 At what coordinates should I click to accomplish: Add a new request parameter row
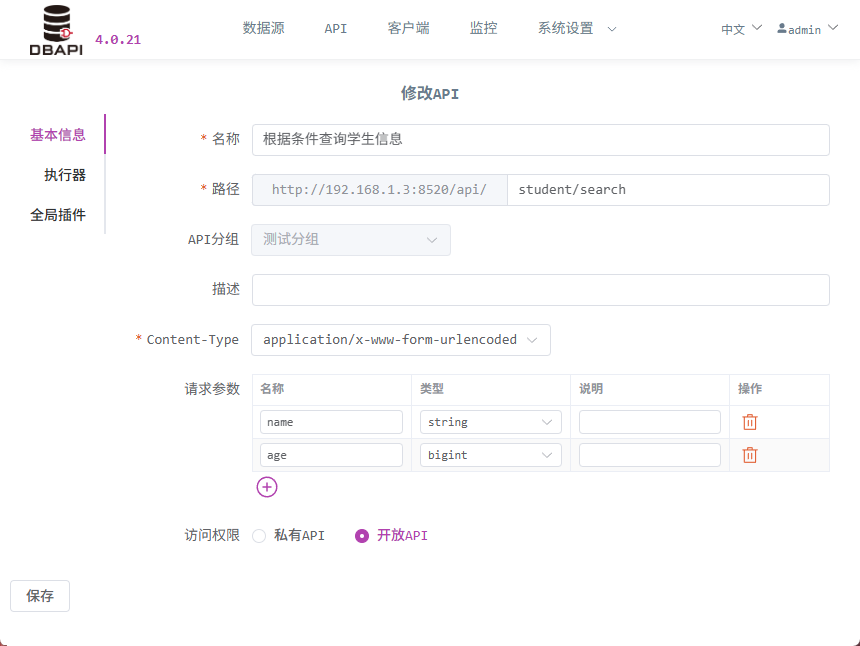coord(267,487)
